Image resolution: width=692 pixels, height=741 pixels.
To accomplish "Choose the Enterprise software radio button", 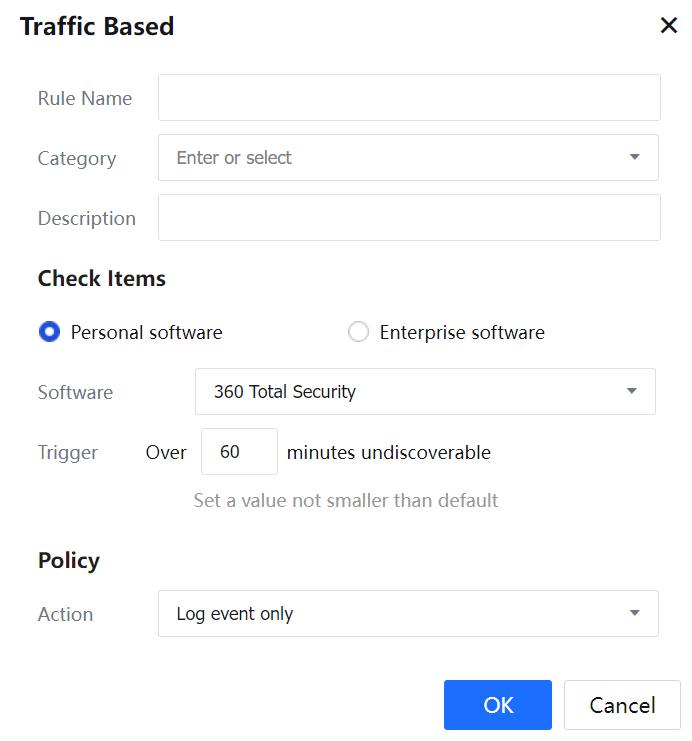I will pos(358,332).
